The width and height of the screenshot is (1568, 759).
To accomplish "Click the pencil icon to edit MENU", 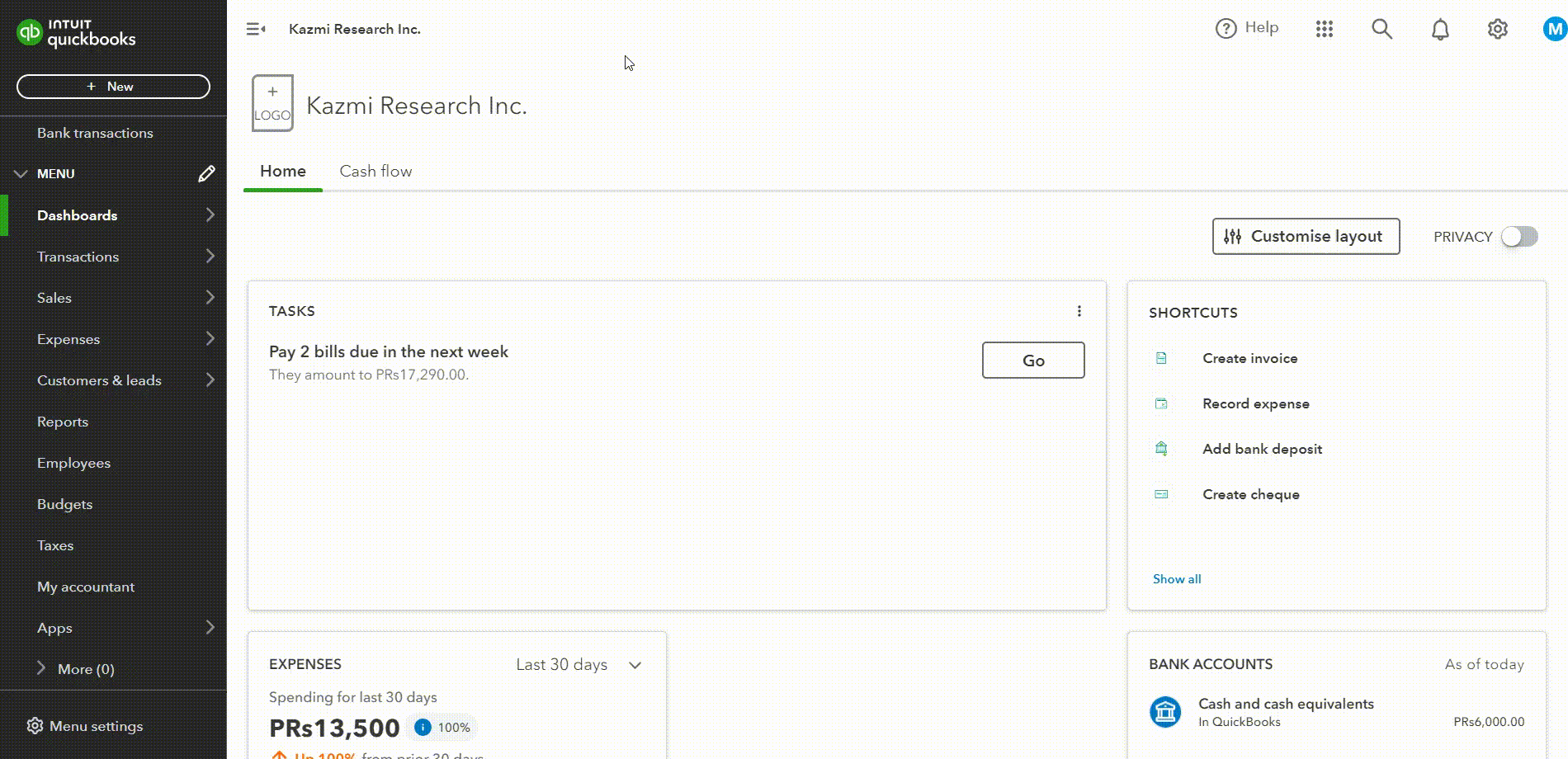I will (206, 173).
